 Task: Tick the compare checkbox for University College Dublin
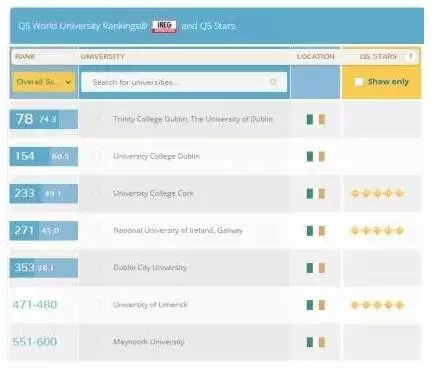(97, 156)
